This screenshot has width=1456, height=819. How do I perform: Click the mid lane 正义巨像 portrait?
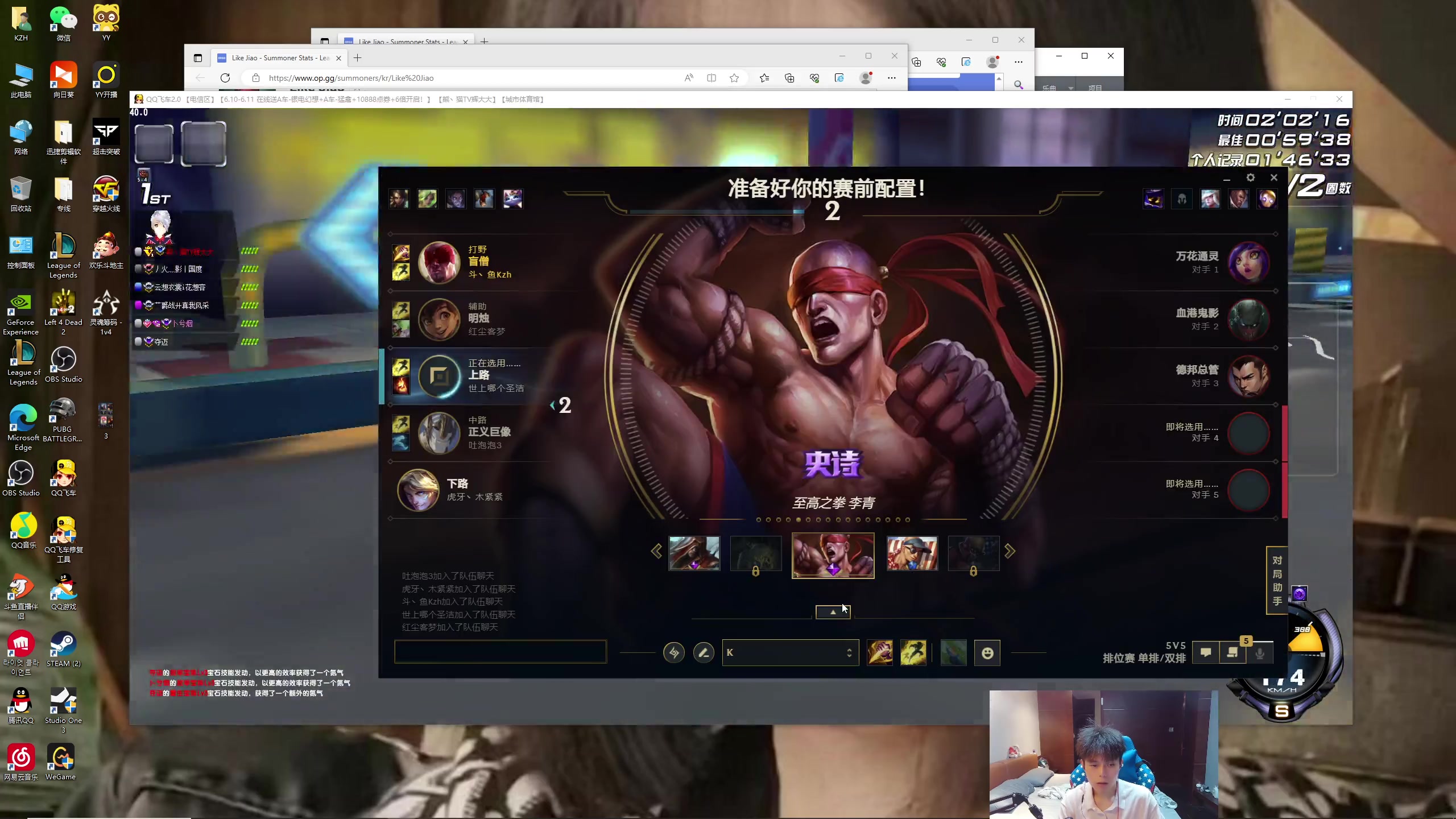tap(439, 433)
